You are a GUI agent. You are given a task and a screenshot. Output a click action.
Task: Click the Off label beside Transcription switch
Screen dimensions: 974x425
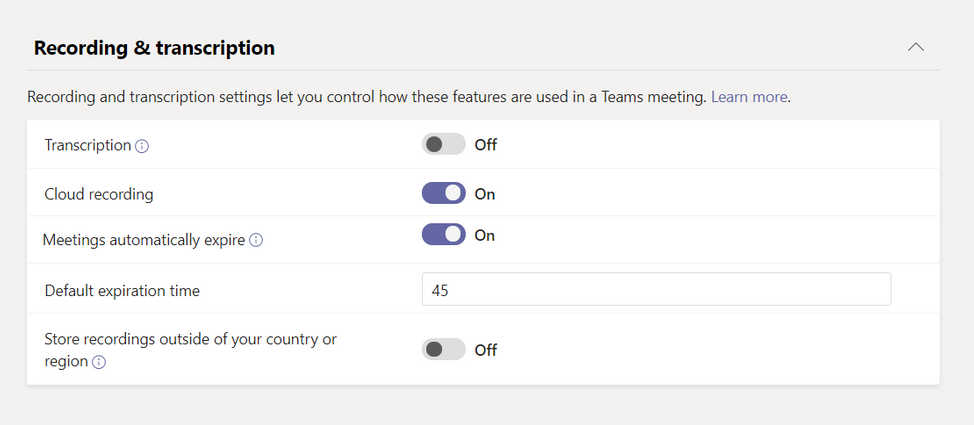486,145
